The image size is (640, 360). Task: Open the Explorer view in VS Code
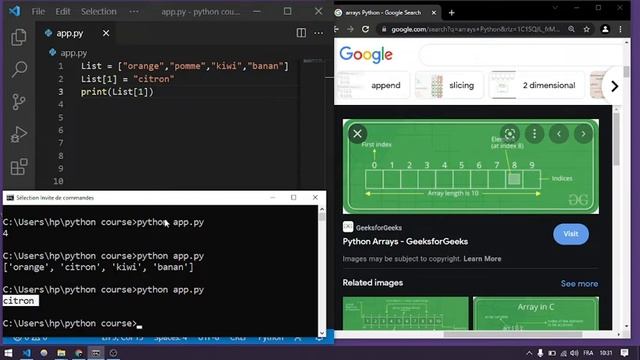[19, 38]
